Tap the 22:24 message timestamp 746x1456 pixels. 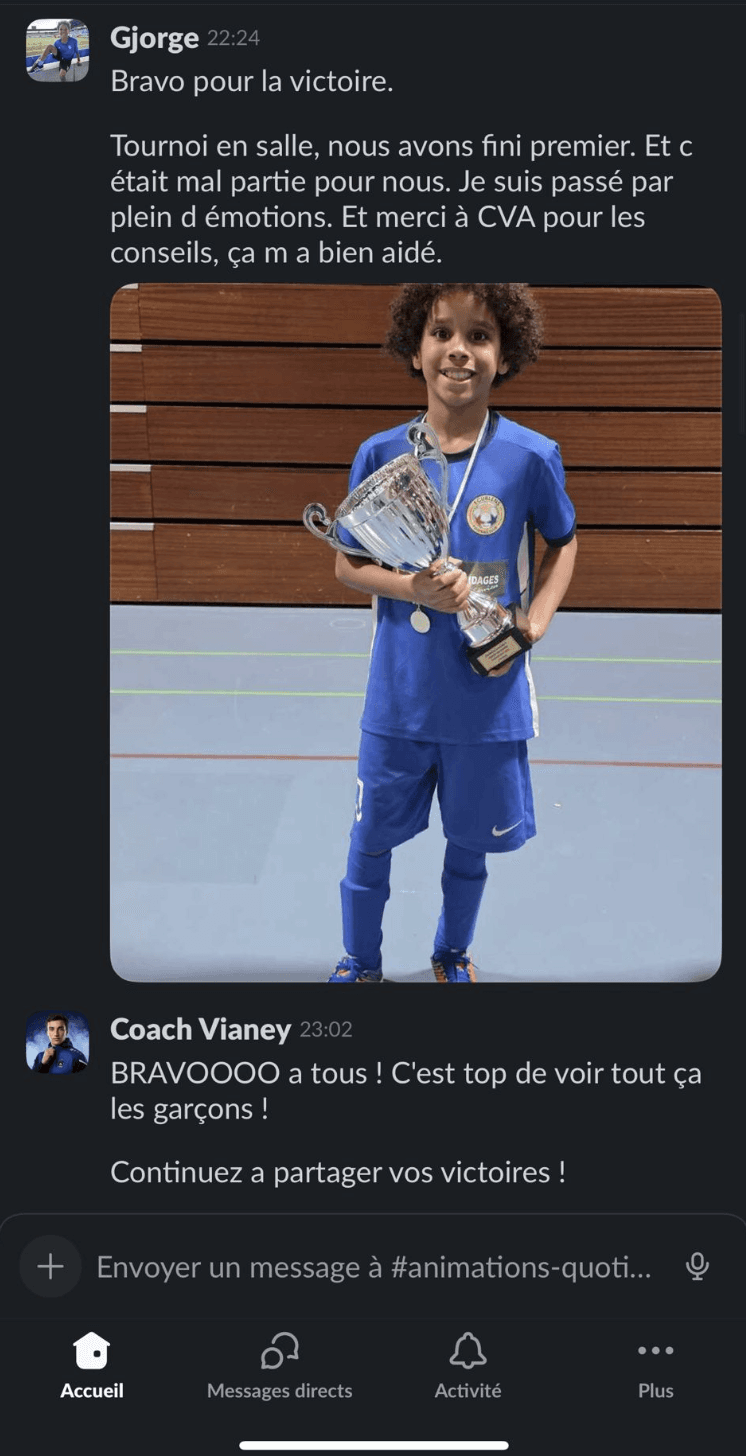pos(233,39)
